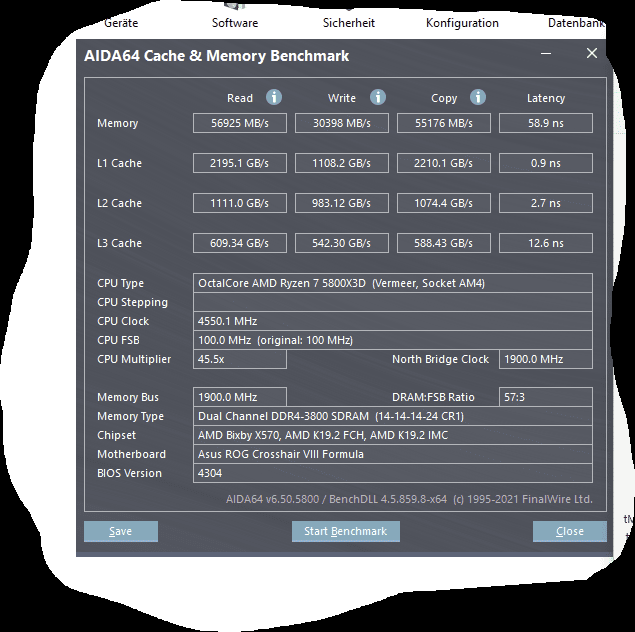The image size is (635, 632).
Task: Click North Bridge Clock value 1900.0 MHz
Action: tap(546, 359)
